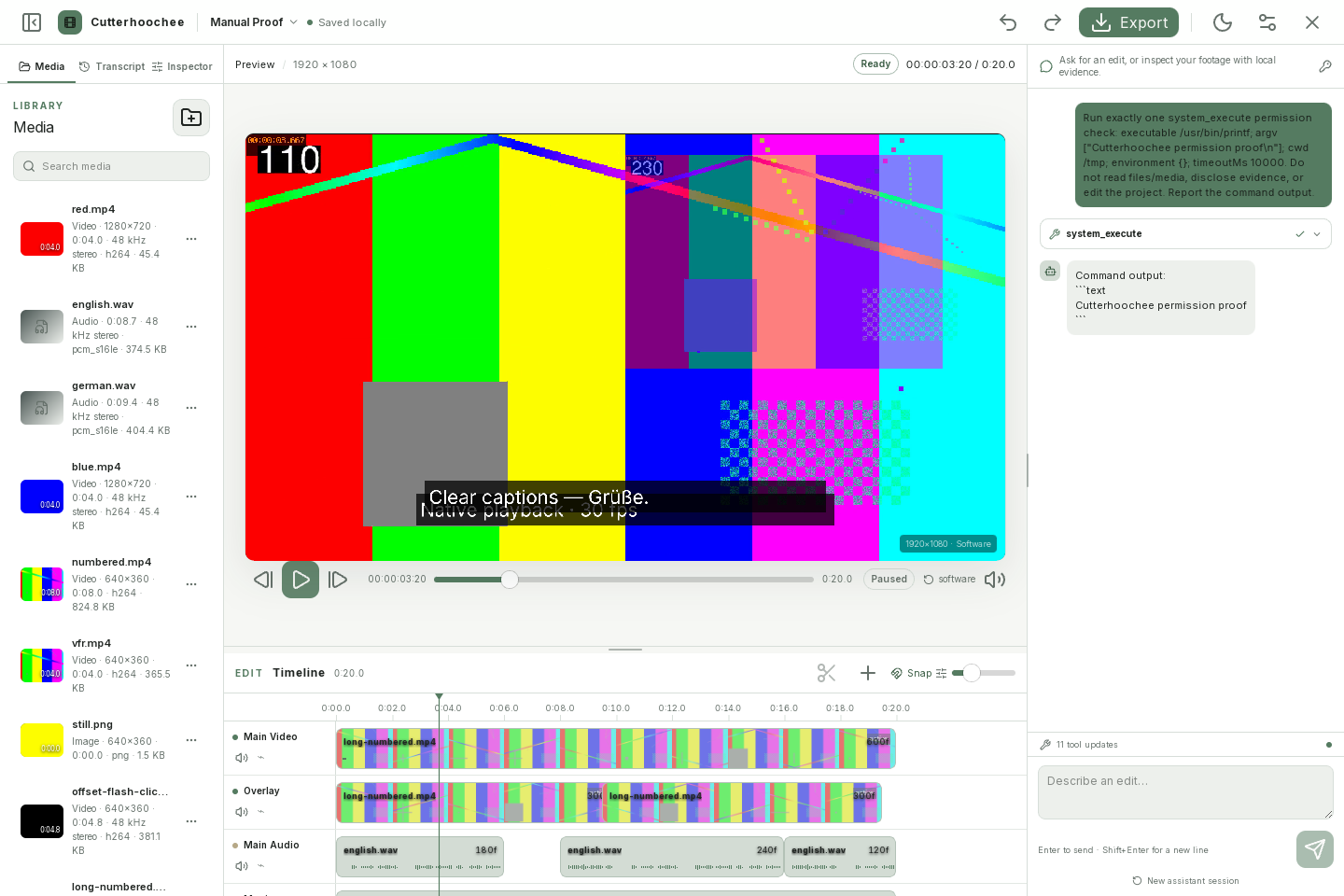Step forward one frame
This screenshot has height=896, width=1344.
(x=338, y=580)
